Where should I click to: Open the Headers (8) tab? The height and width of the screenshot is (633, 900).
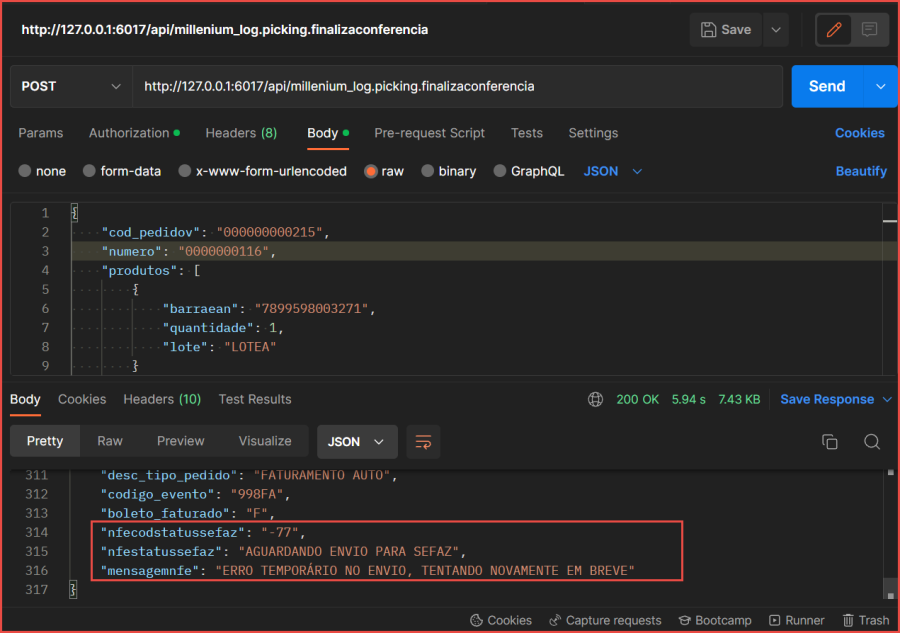241,133
